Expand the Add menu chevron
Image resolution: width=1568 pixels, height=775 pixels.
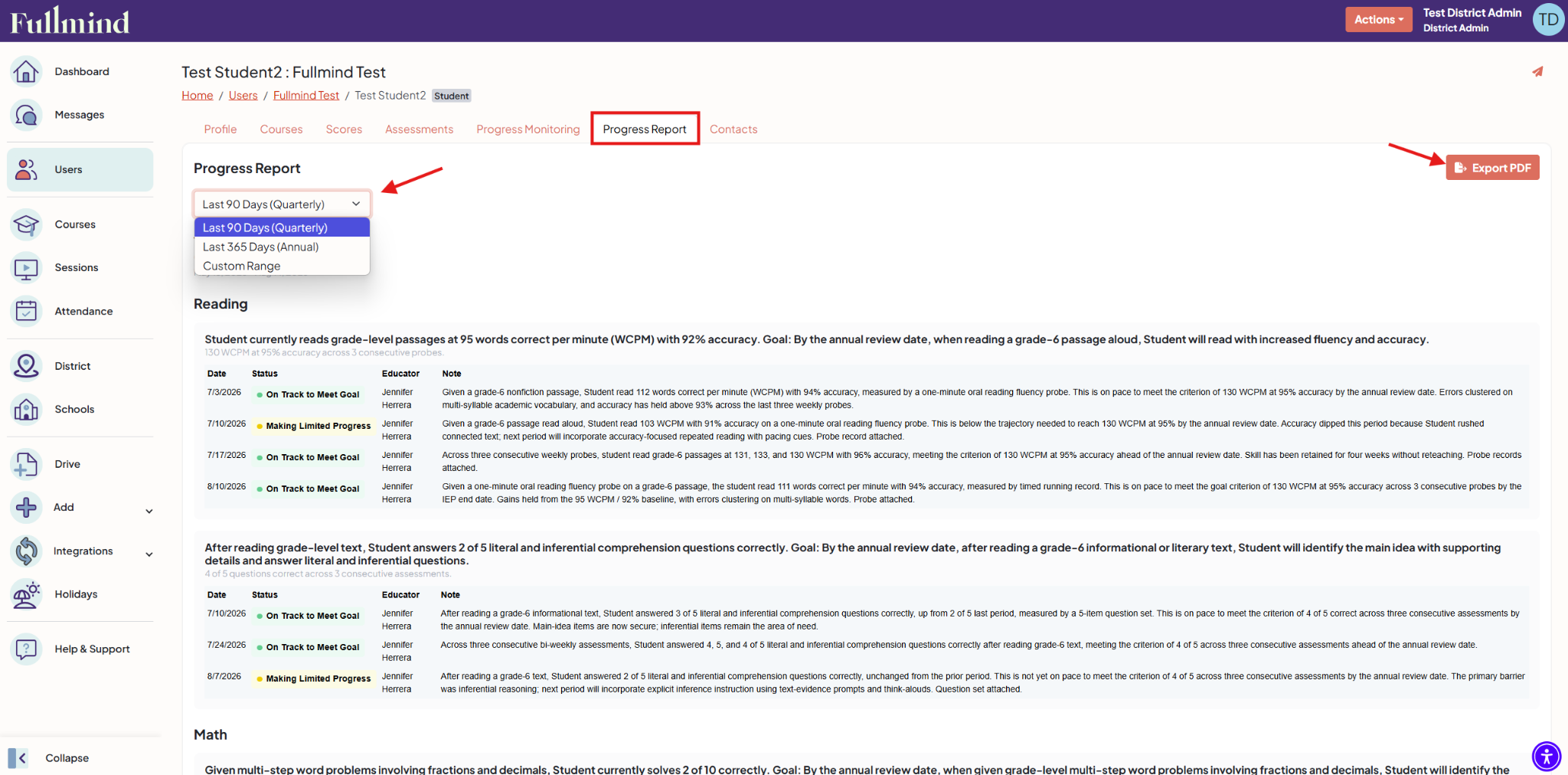149,511
